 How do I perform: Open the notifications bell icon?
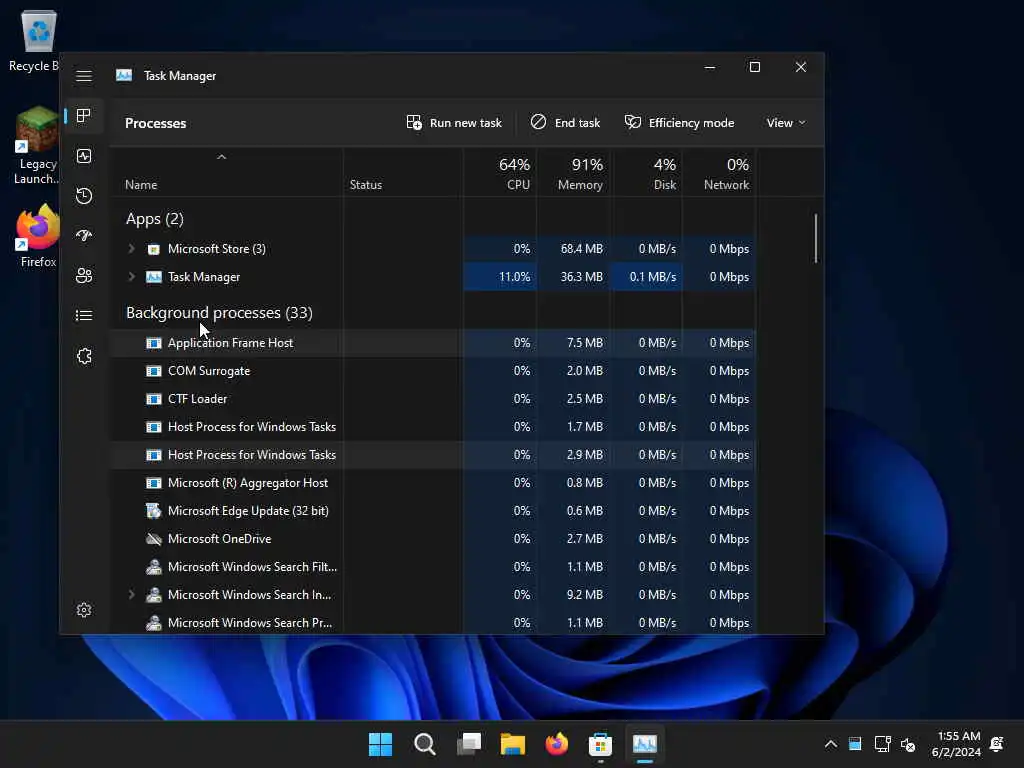pos(997,744)
